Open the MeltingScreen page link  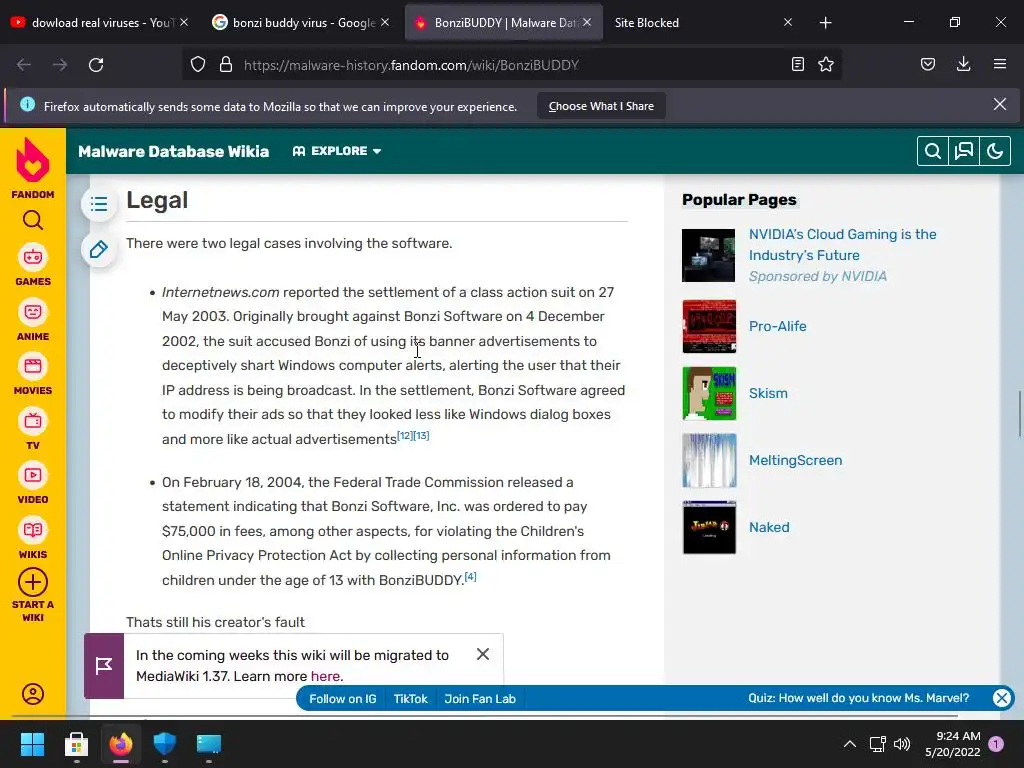point(795,460)
